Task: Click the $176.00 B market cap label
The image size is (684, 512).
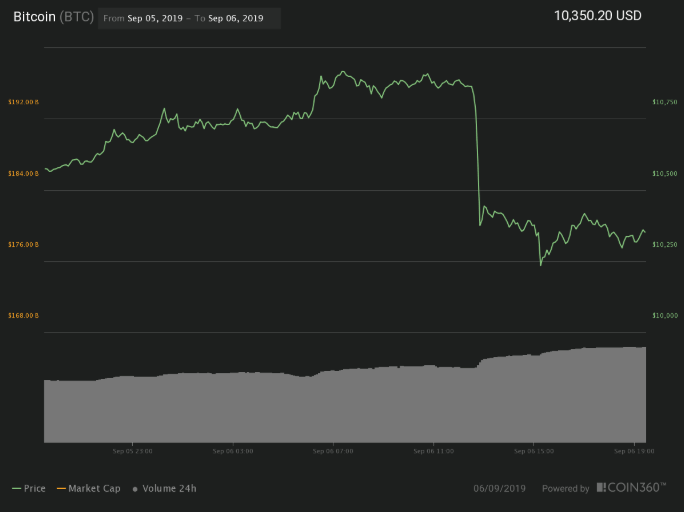Action: tap(24, 245)
